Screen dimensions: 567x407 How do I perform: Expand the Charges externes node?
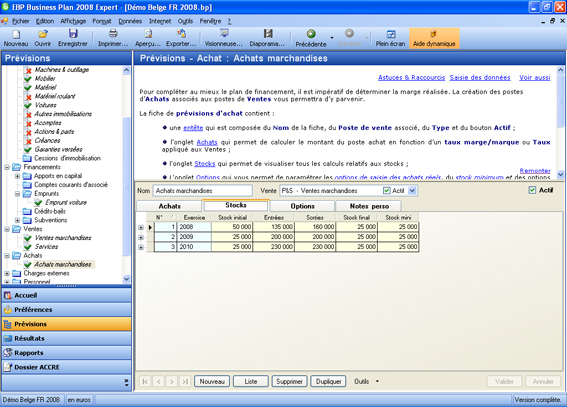[7, 273]
